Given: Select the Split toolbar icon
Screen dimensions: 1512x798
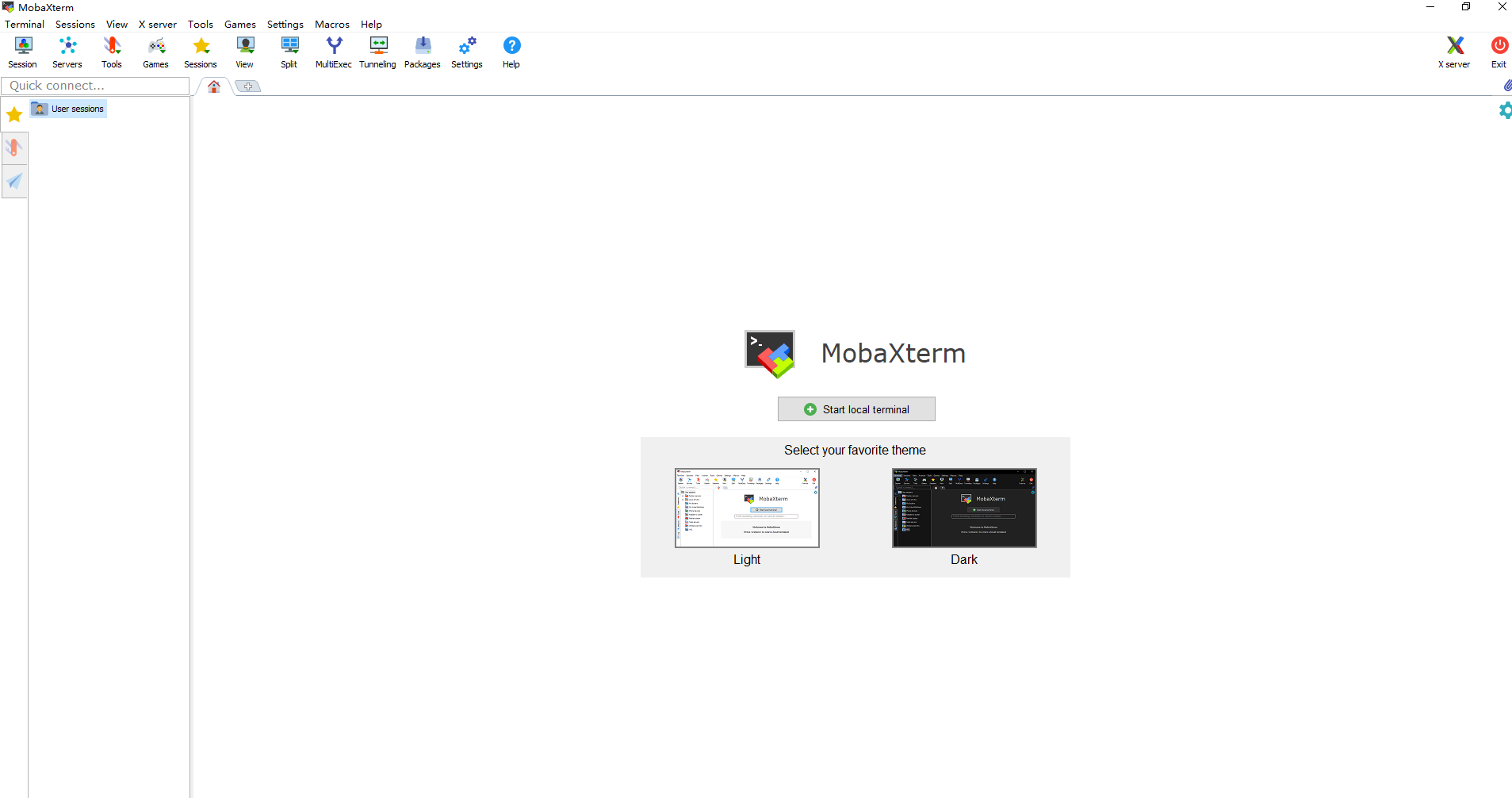Looking at the screenshot, I should click(x=289, y=52).
